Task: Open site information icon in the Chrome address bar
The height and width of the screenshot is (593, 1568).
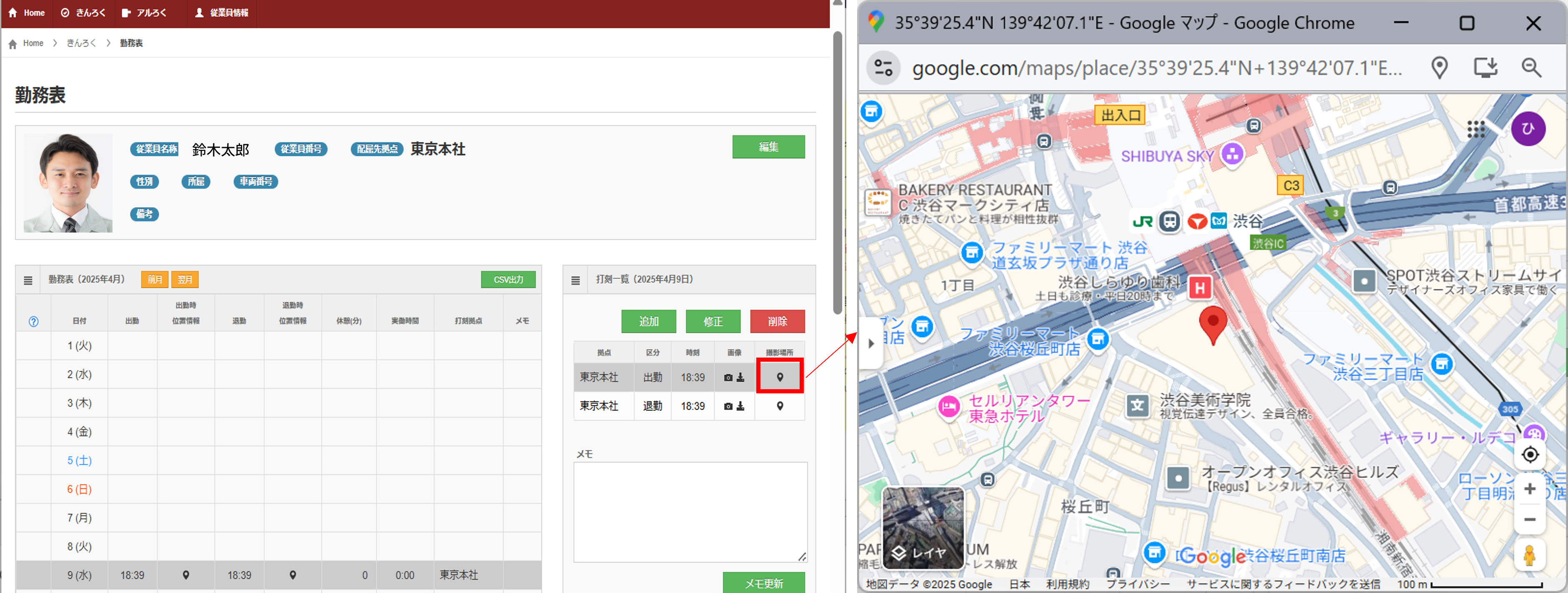Action: click(x=883, y=68)
